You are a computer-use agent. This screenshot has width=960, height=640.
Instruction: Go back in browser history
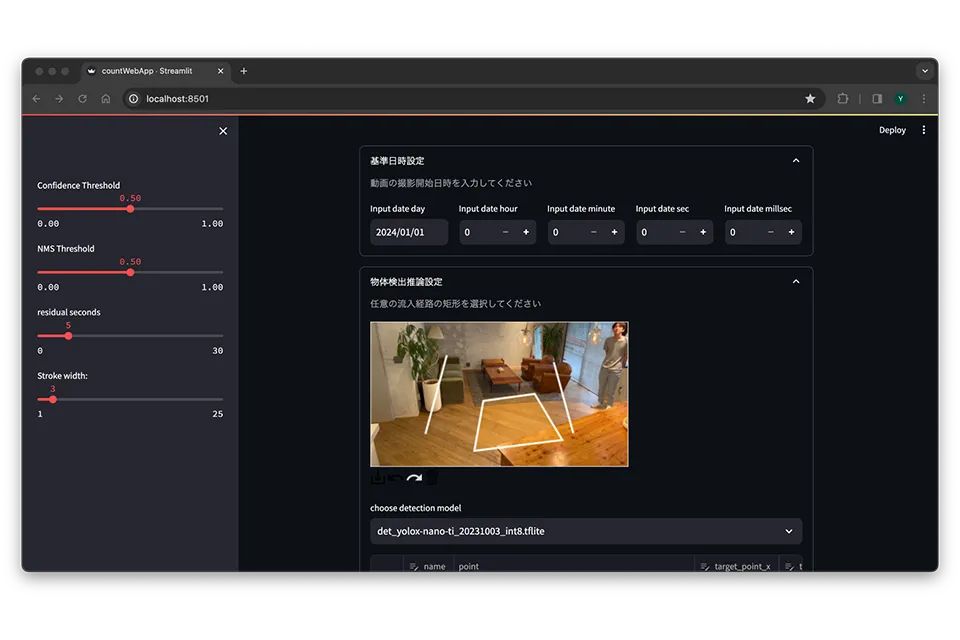tap(37, 99)
